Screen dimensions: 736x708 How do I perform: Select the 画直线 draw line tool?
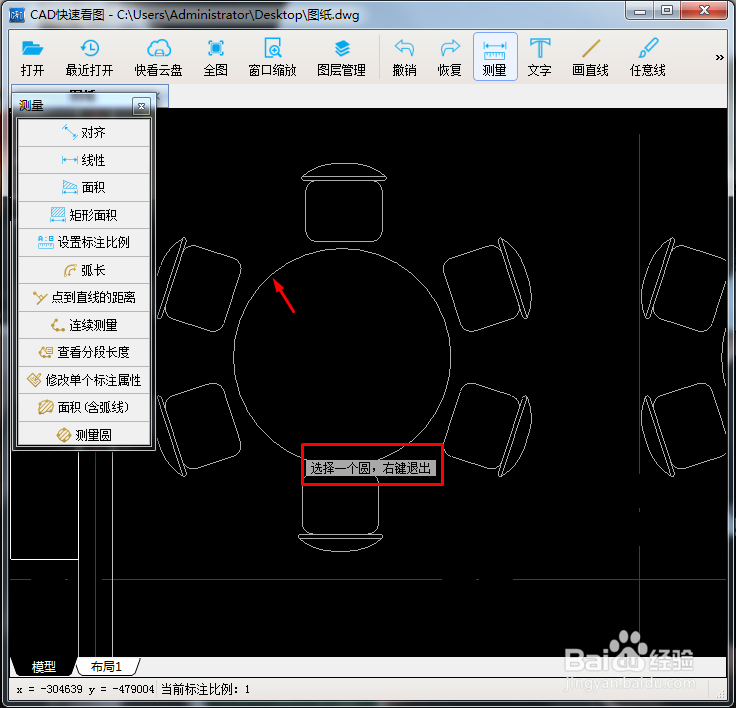(x=590, y=57)
